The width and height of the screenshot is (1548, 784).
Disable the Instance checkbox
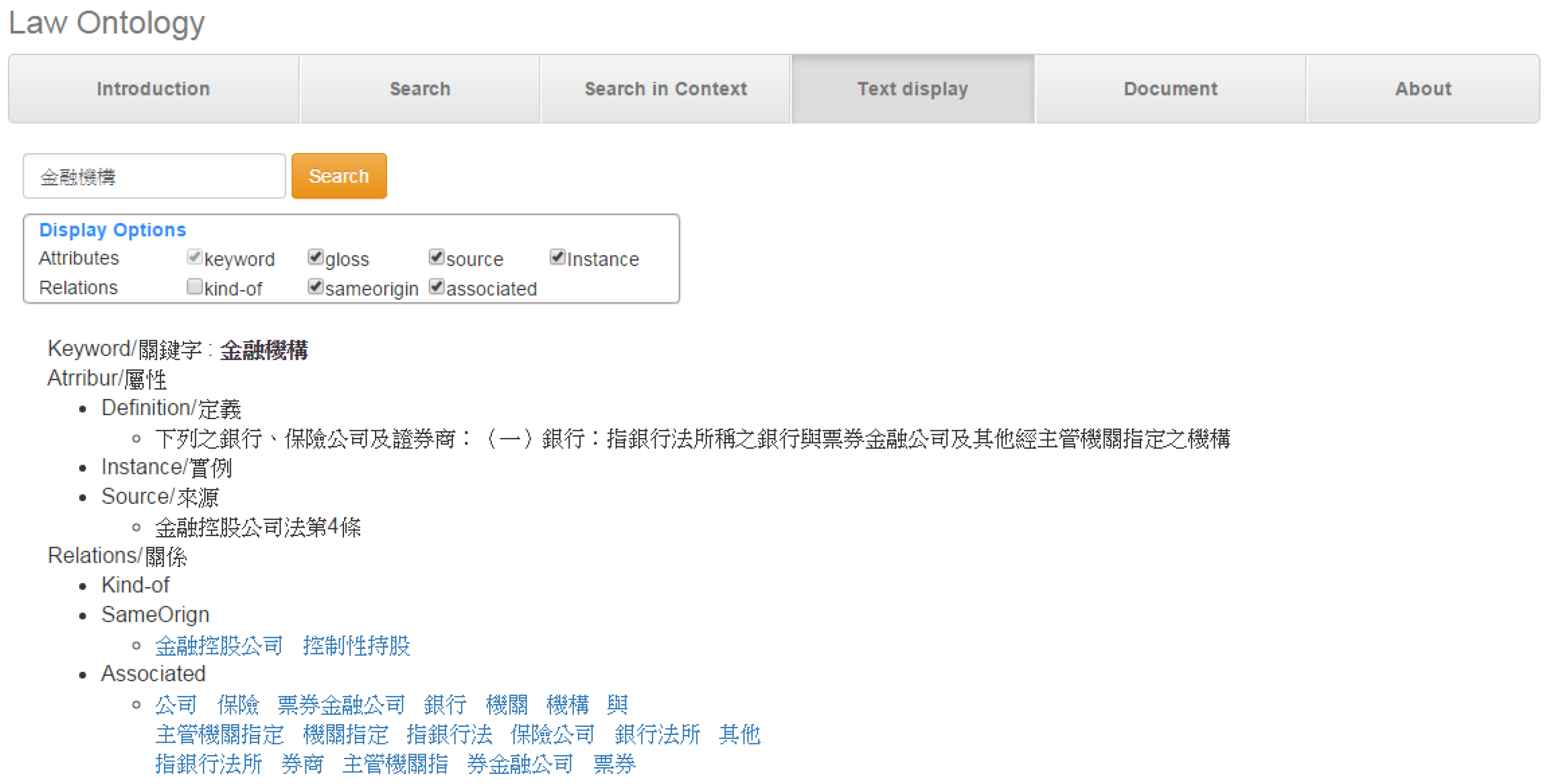557,257
